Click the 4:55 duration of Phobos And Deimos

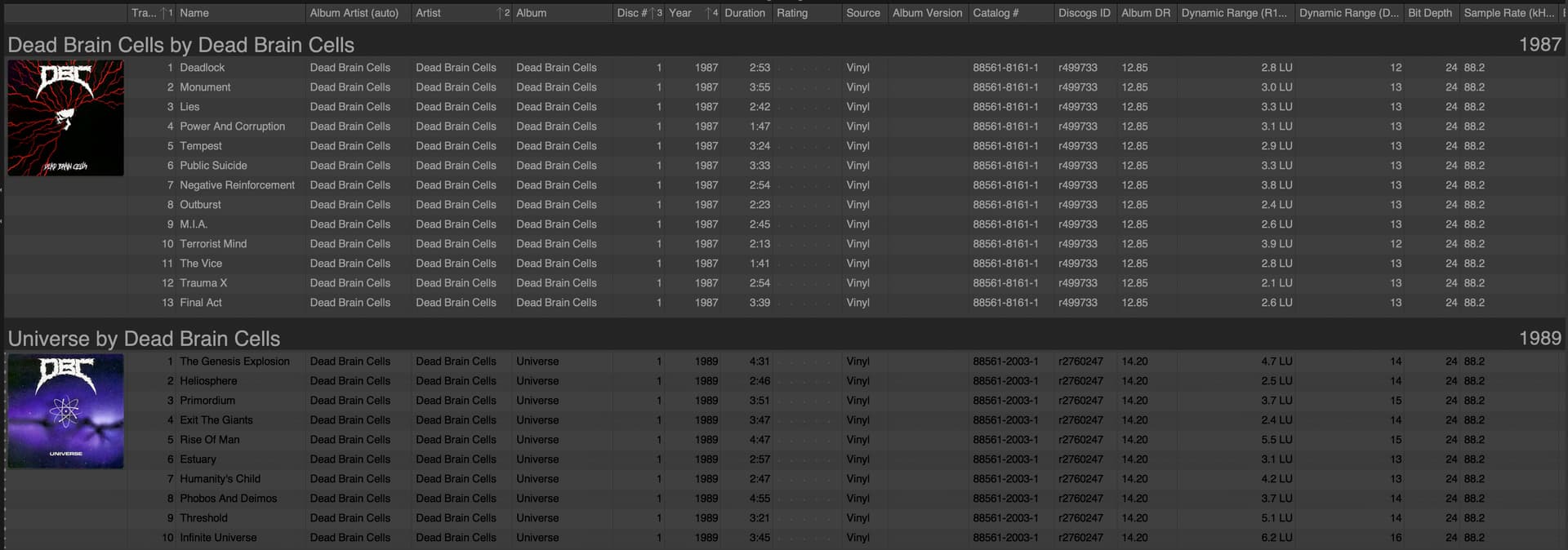pos(759,499)
